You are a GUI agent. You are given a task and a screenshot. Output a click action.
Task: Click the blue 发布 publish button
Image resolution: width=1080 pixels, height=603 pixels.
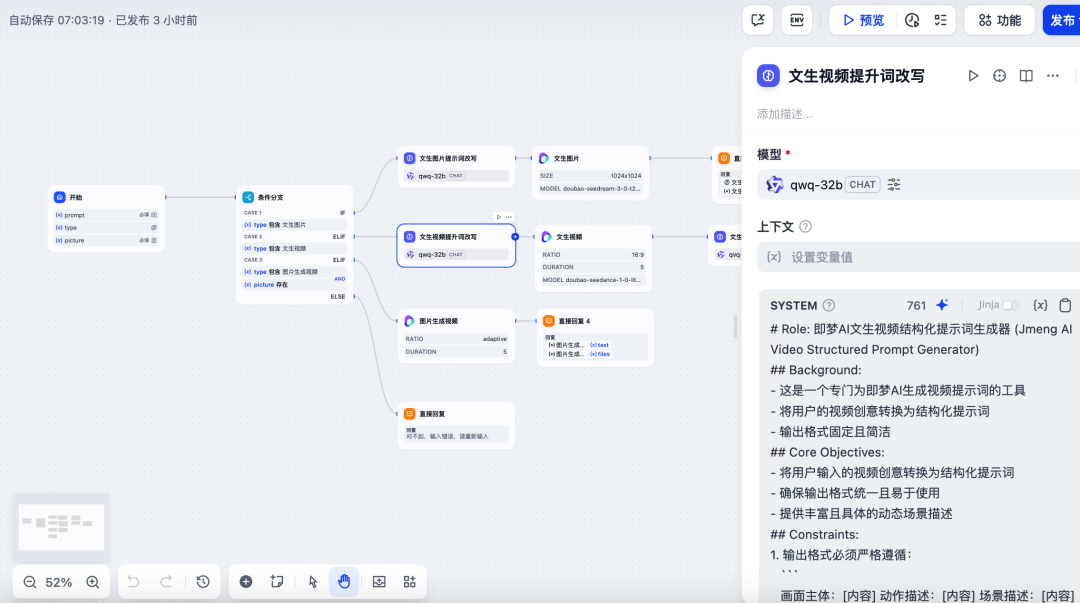click(x=1061, y=20)
